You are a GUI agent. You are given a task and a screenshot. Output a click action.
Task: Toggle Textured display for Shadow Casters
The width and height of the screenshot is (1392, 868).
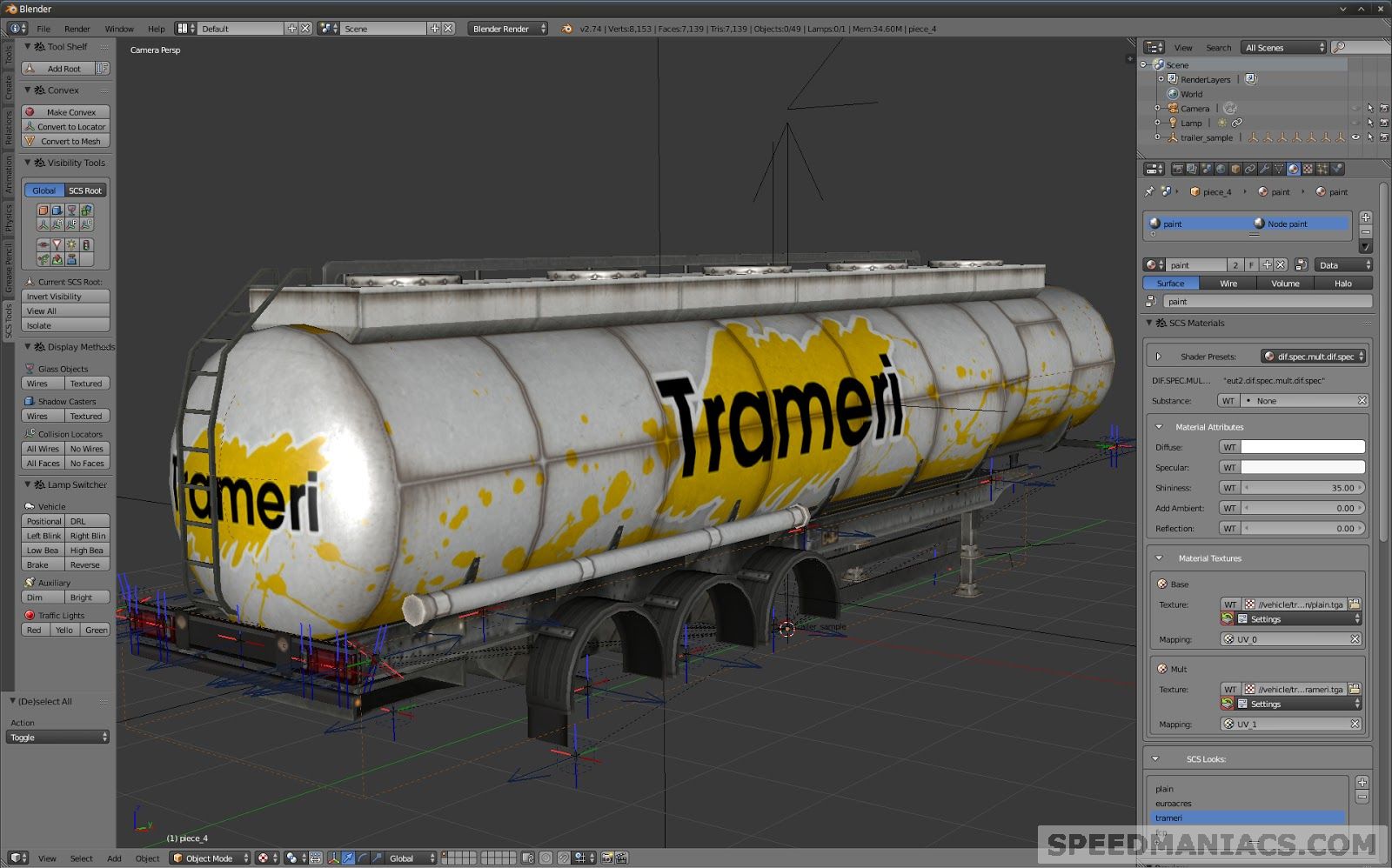(x=86, y=415)
